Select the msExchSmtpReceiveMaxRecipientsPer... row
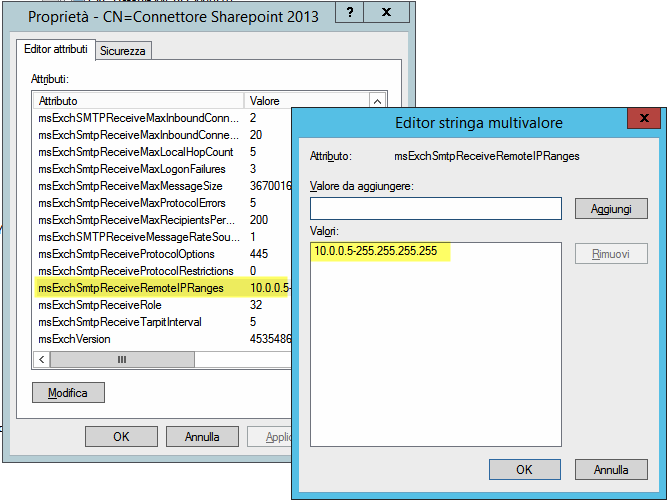667x500 pixels. 162,220
